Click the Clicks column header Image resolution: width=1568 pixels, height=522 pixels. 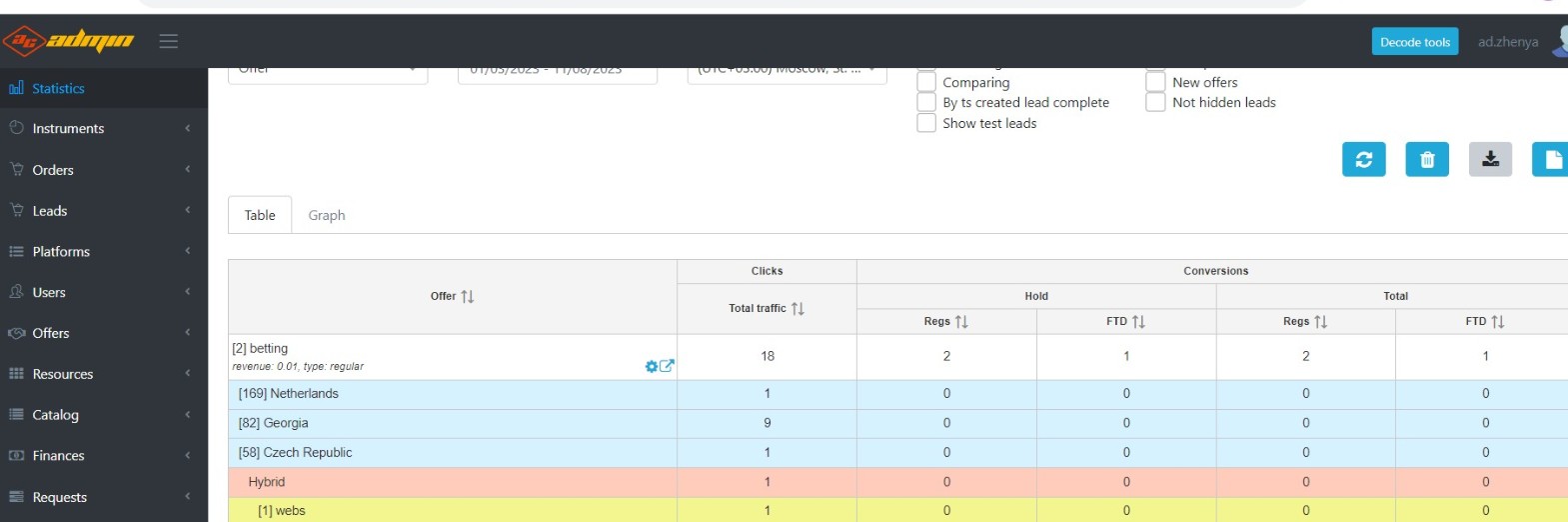(767, 271)
